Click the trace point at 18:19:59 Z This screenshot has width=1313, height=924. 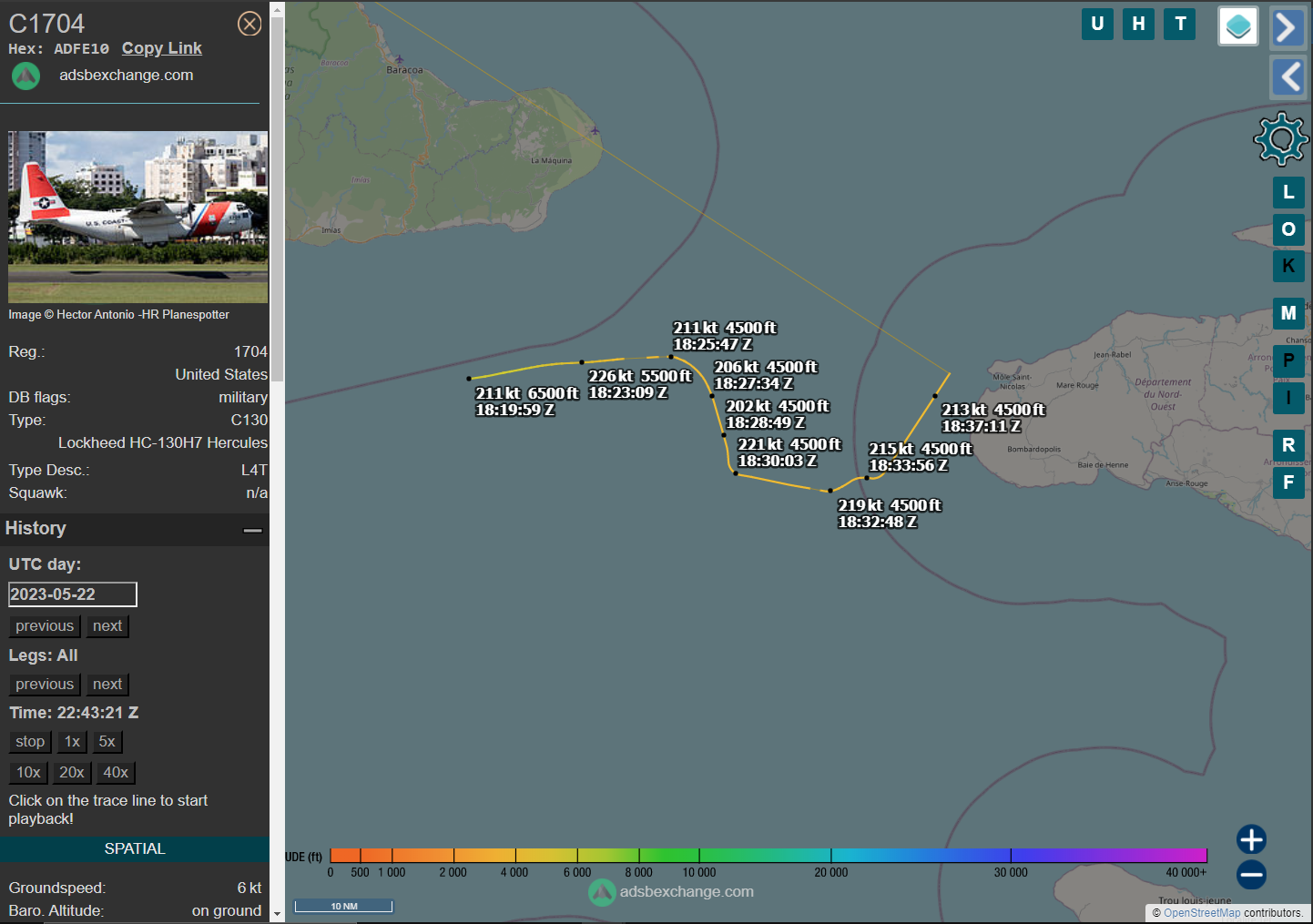coord(469,379)
